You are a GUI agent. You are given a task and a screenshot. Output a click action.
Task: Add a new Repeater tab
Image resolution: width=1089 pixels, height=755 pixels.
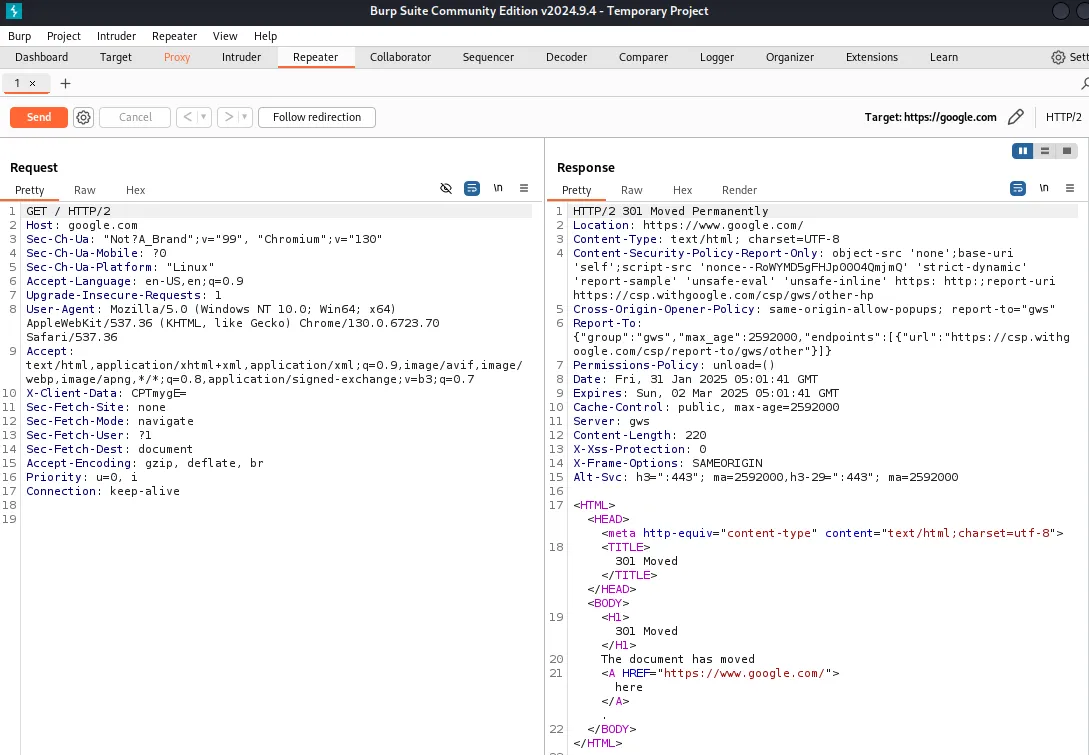[65, 83]
